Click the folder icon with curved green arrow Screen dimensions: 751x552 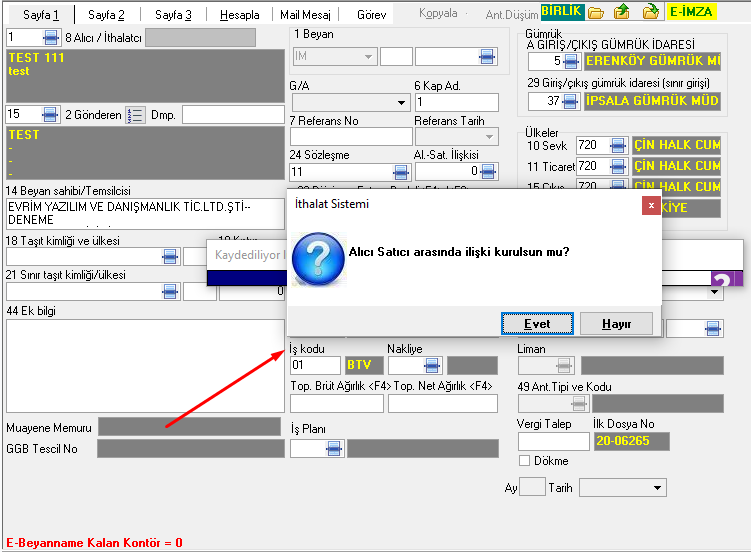pyautogui.click(x=650, y=13)
